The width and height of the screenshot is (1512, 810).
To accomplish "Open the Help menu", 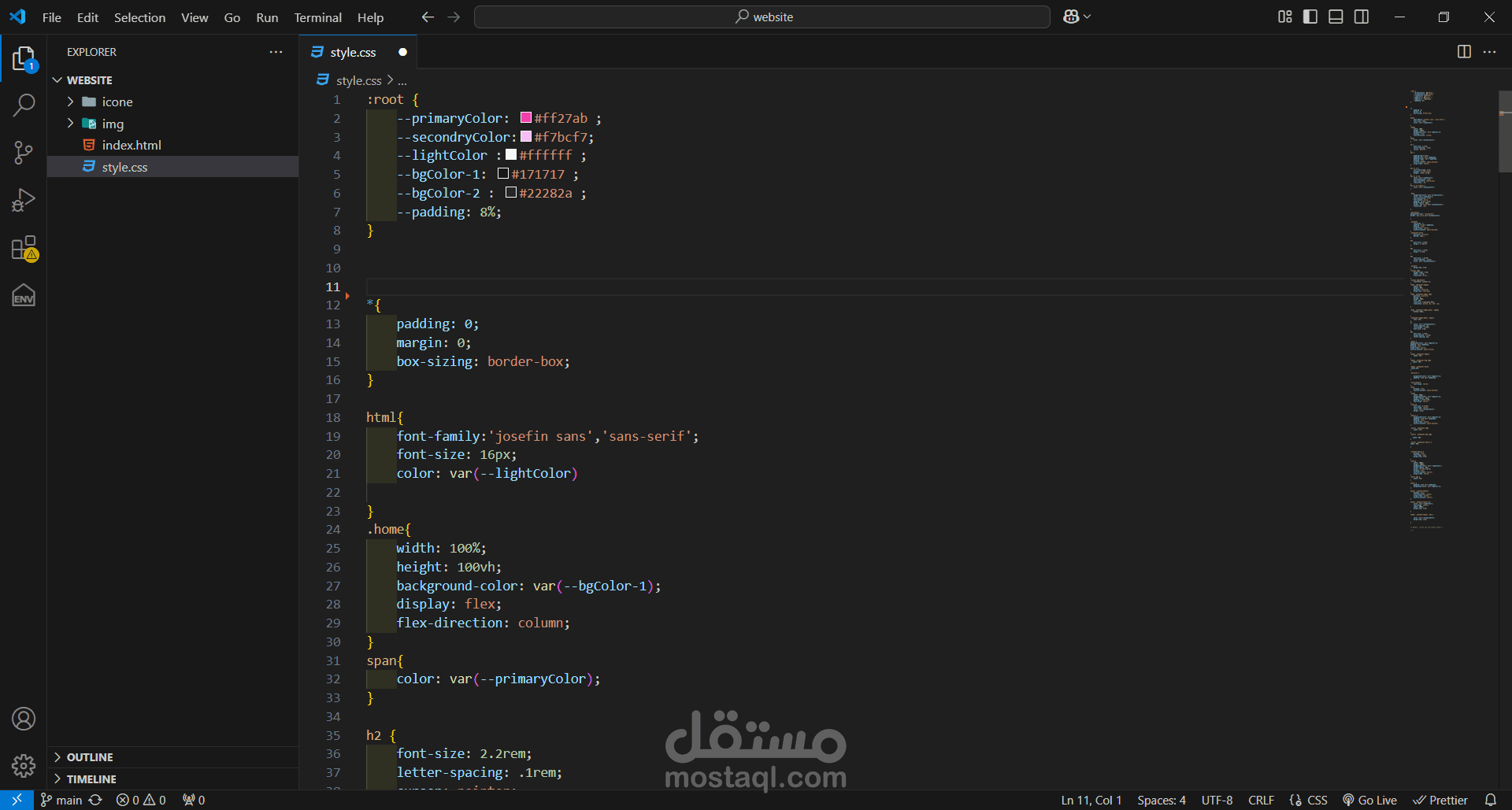I will click(370, 17).
